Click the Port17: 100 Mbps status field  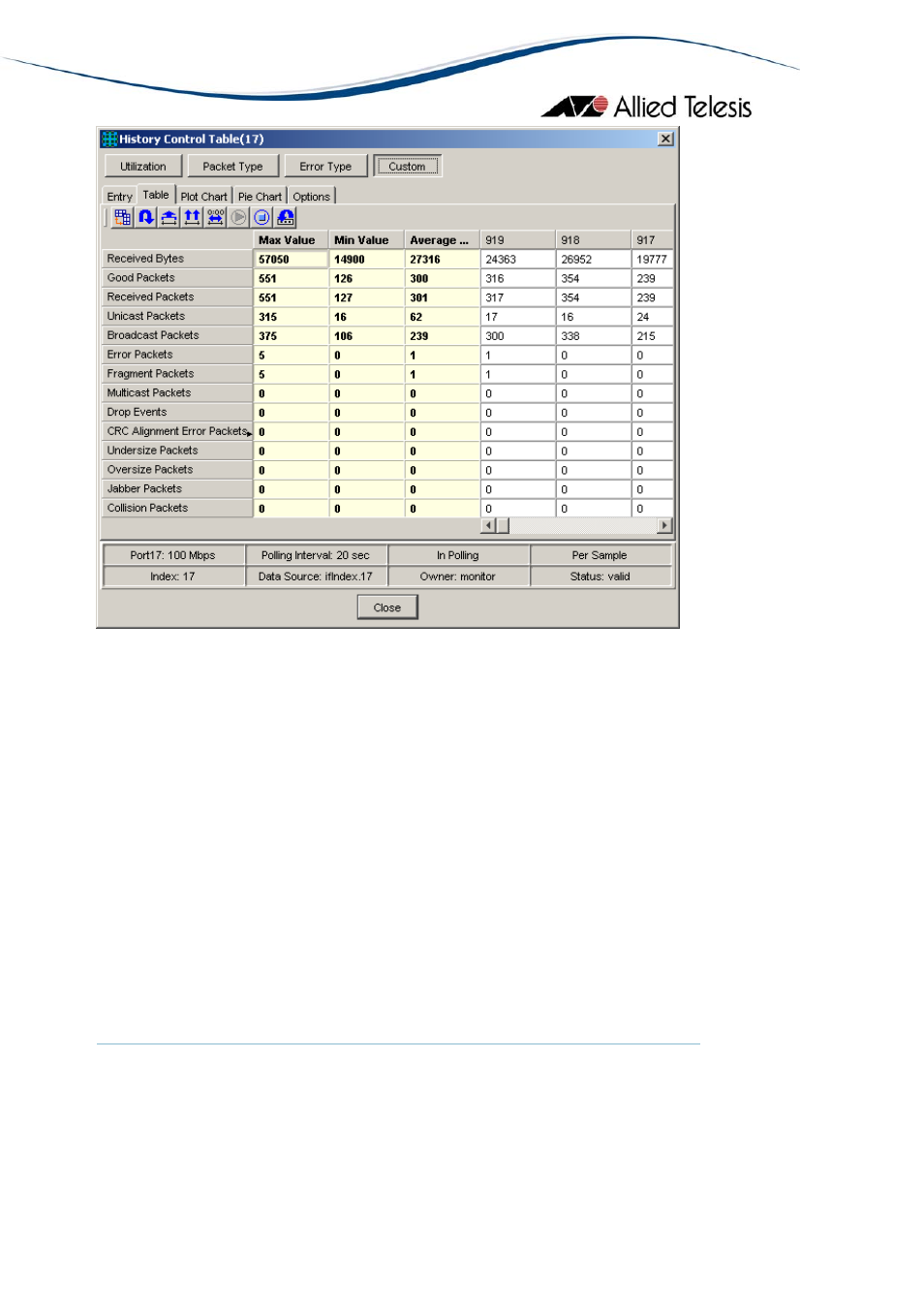click(173, 556)
